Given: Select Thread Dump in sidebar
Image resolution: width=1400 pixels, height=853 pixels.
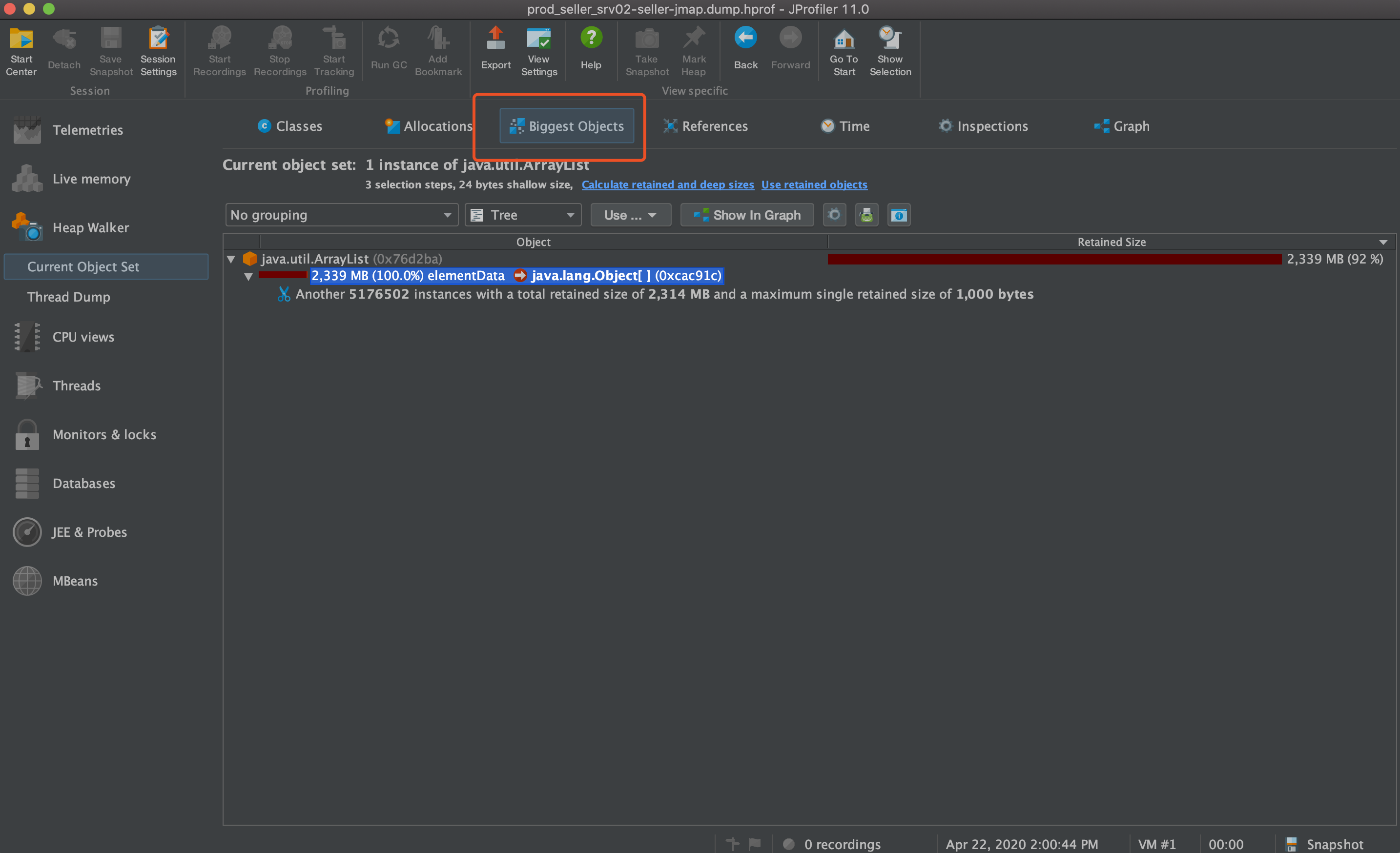Looking at the screenshot, I should pos(69,297).
